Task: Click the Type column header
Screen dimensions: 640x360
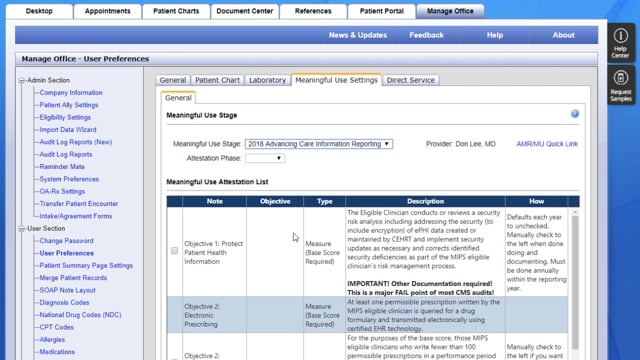Action: pos(325,201)
